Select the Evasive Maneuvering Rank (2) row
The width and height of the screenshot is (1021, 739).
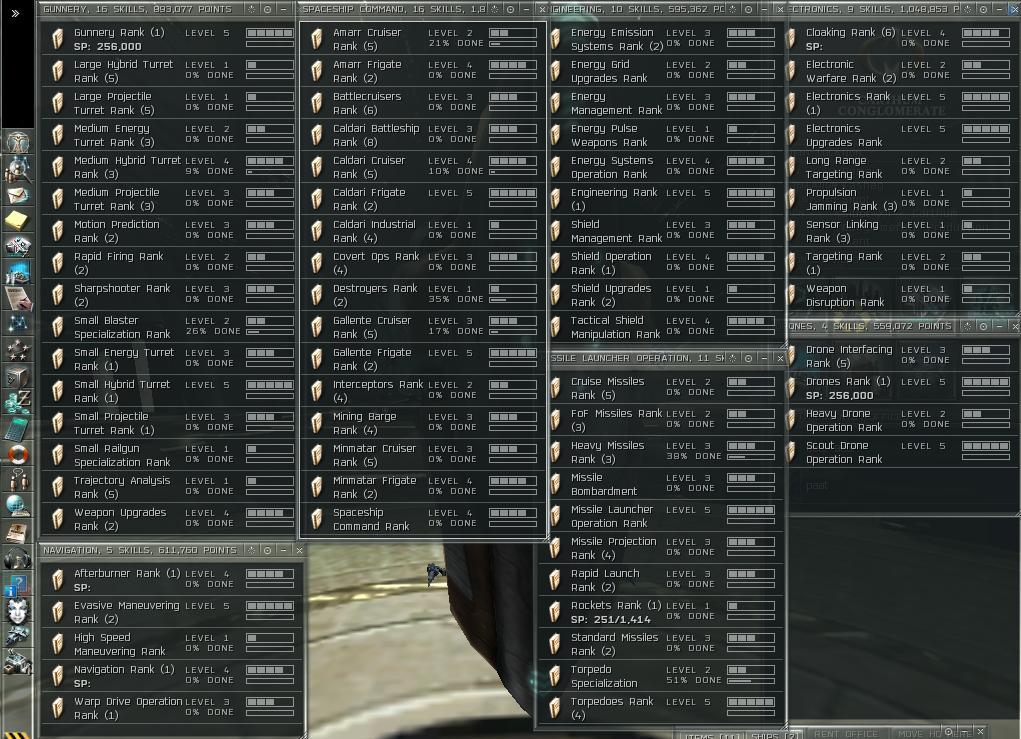[171, 612]
